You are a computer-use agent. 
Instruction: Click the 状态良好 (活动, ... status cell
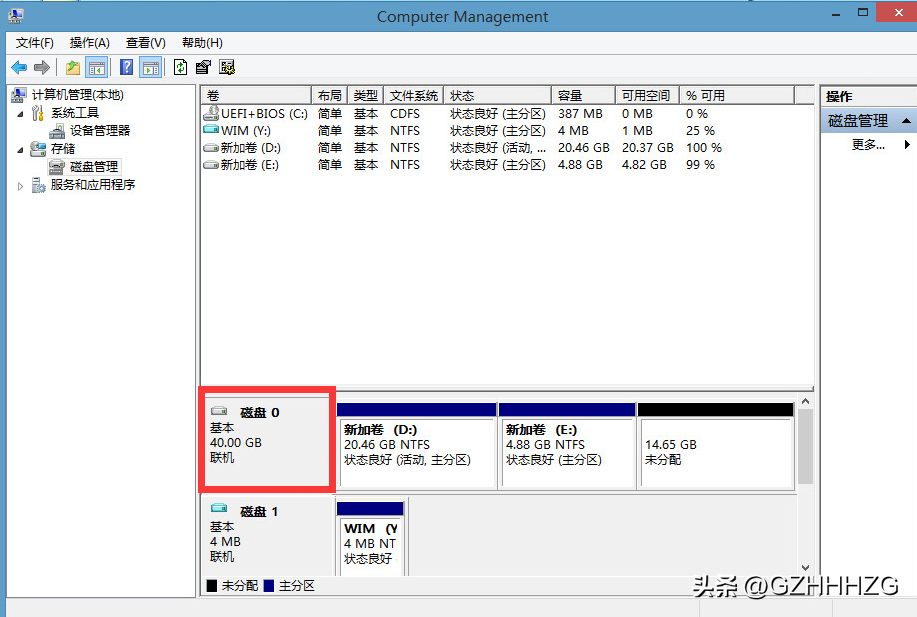coord(498,148)
